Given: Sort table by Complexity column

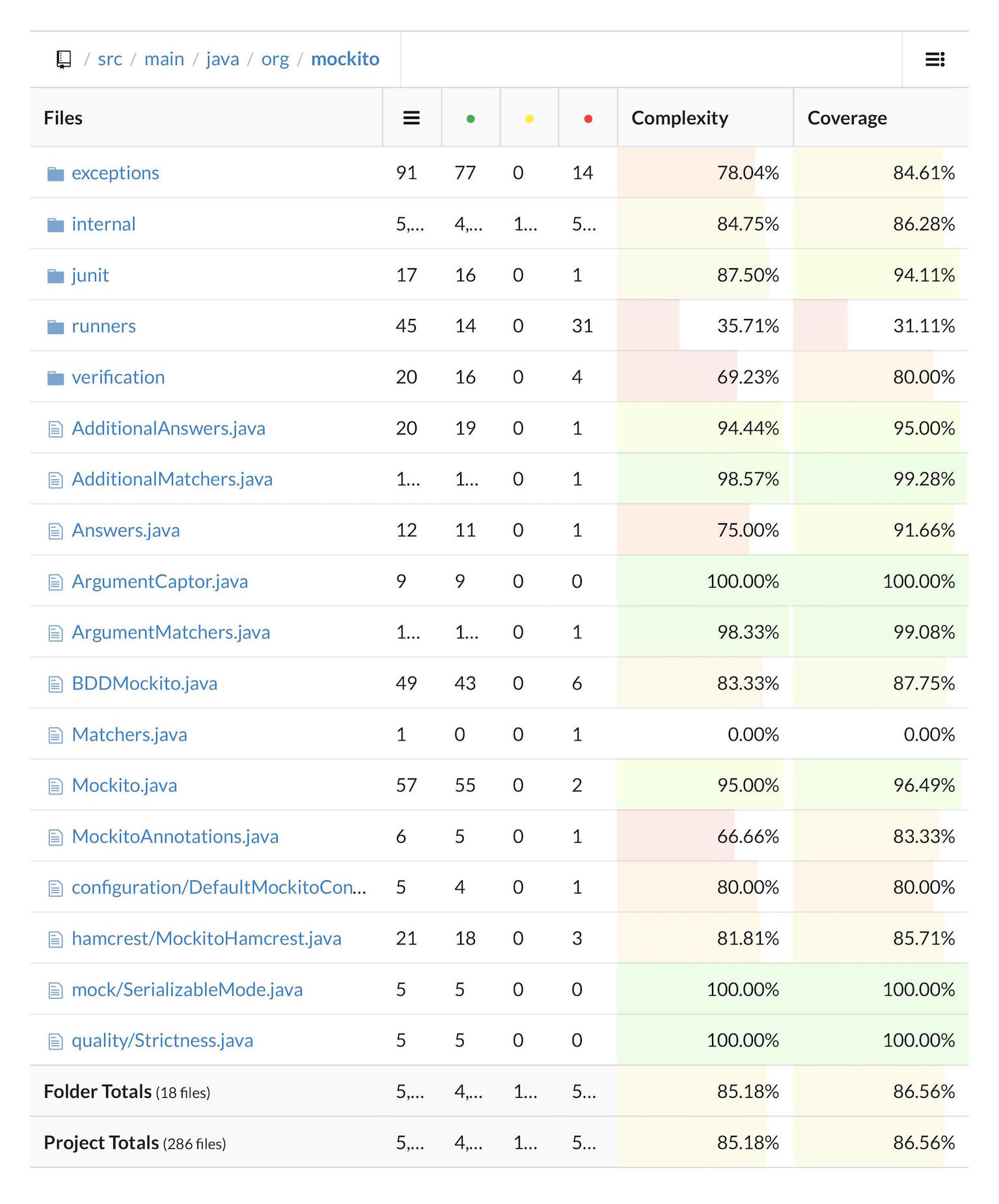Looking at the screenshot, I should click(x=679, y=118).
